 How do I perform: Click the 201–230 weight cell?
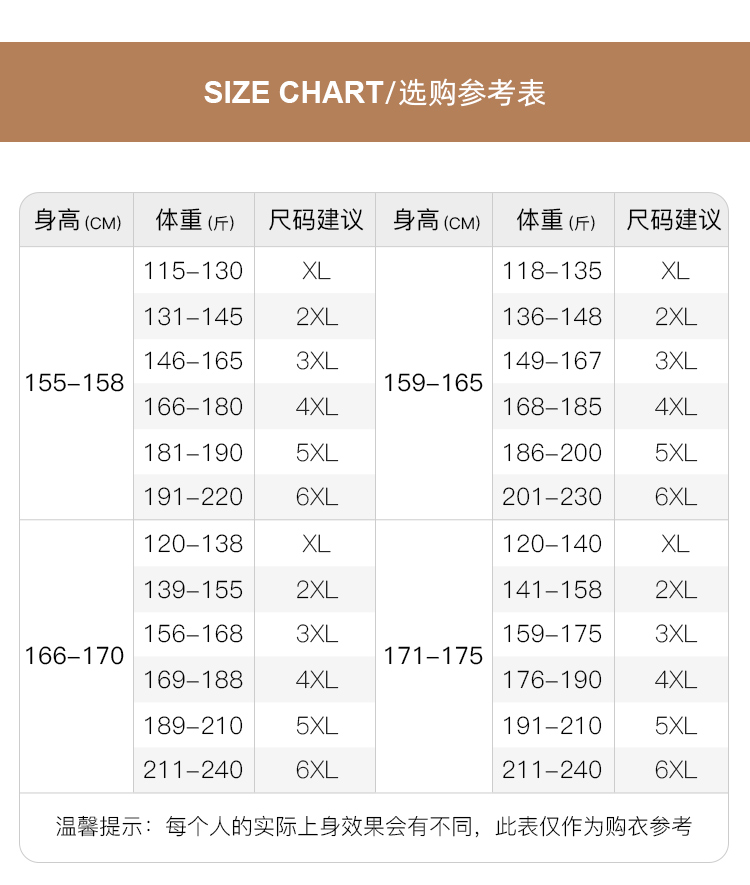click(552, 497)
